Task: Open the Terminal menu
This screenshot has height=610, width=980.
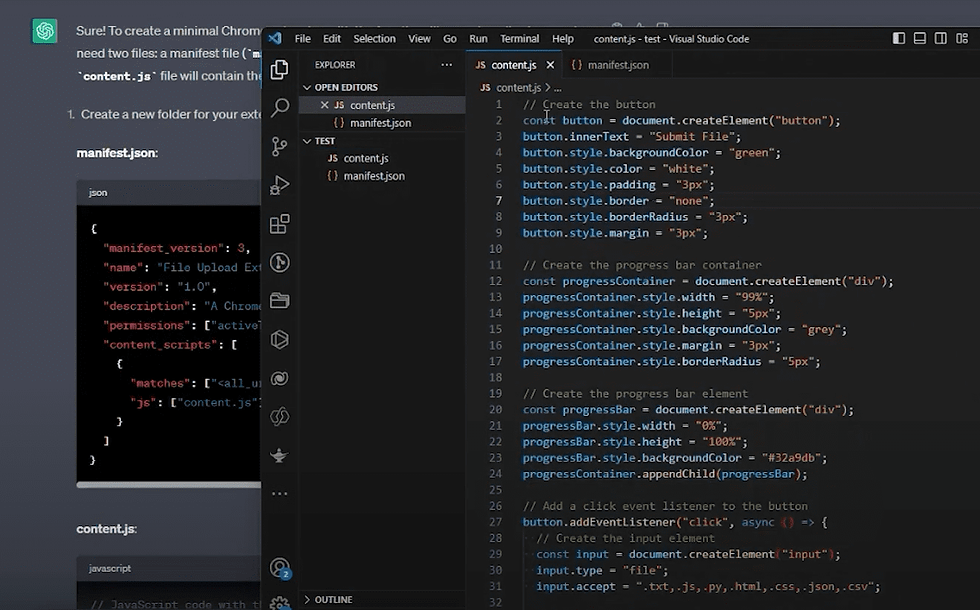Action: (x=519, y=39)
